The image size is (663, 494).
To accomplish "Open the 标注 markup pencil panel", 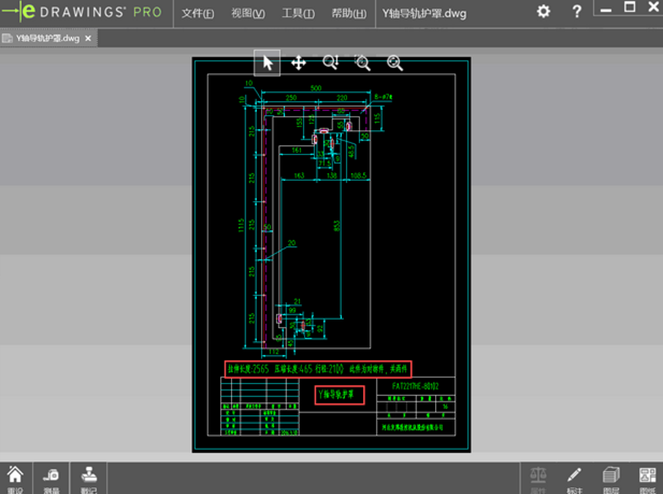I will coord(574,478).
